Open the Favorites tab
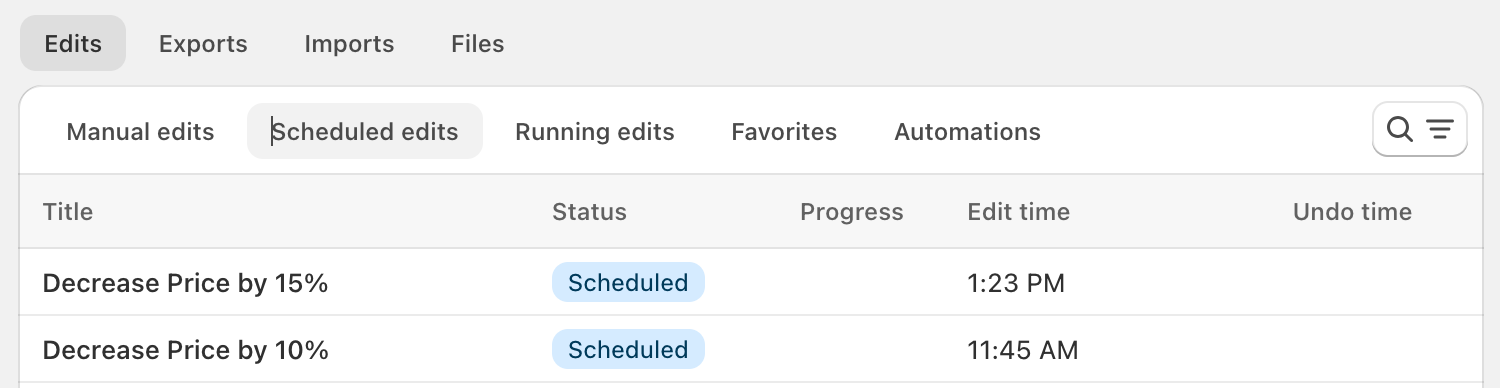 coord(784,132)
